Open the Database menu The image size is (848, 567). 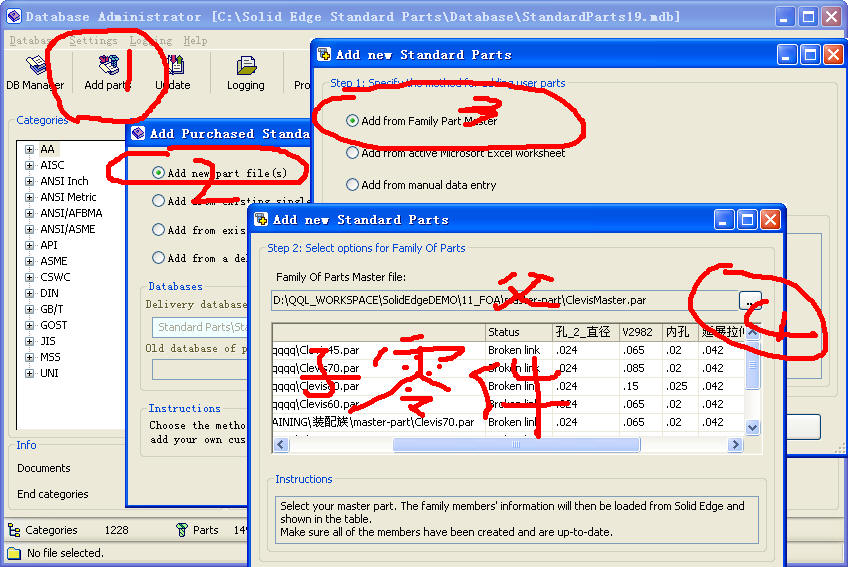(32, 41)
